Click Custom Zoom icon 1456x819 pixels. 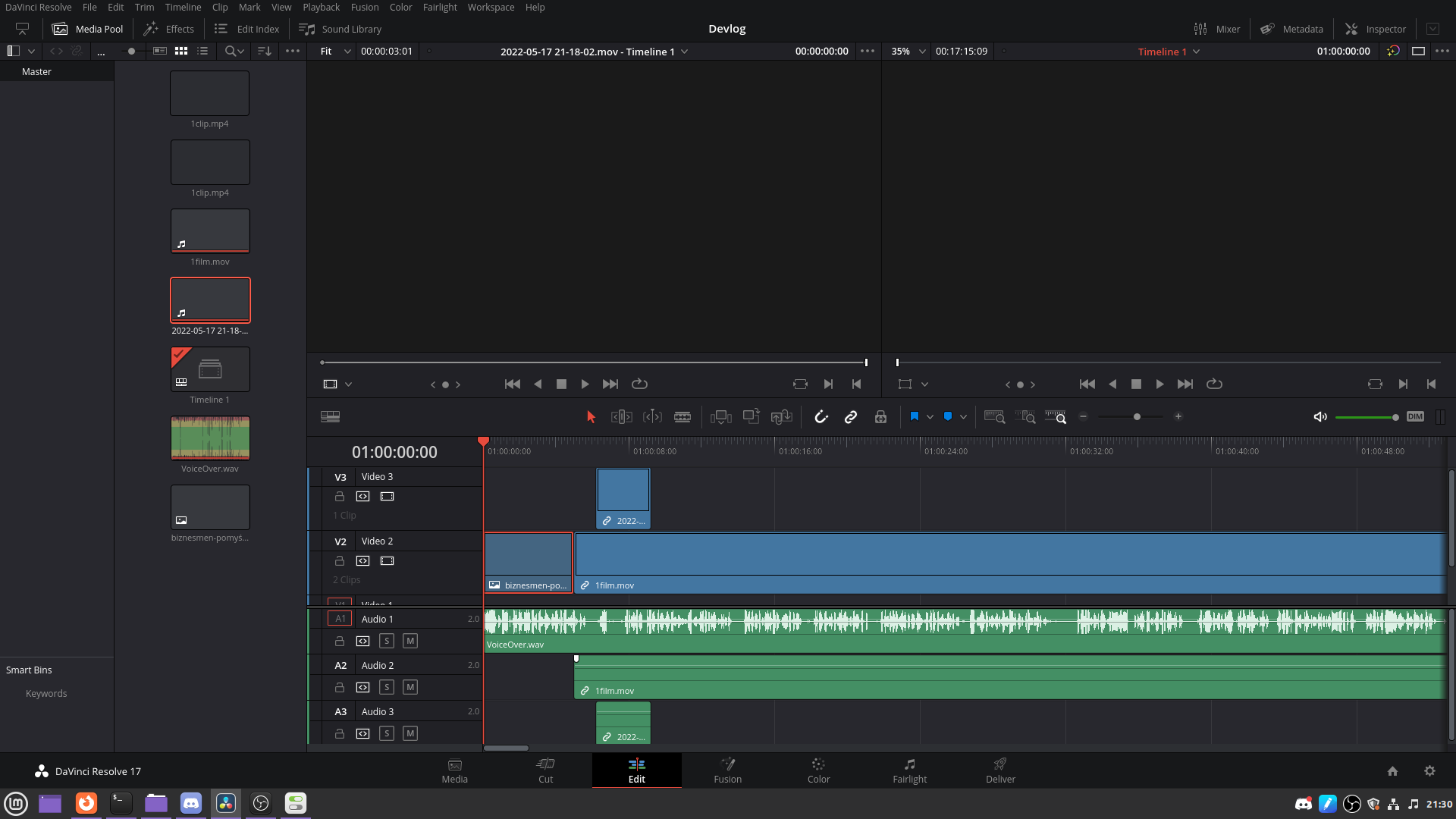[x=1056, y=417]
